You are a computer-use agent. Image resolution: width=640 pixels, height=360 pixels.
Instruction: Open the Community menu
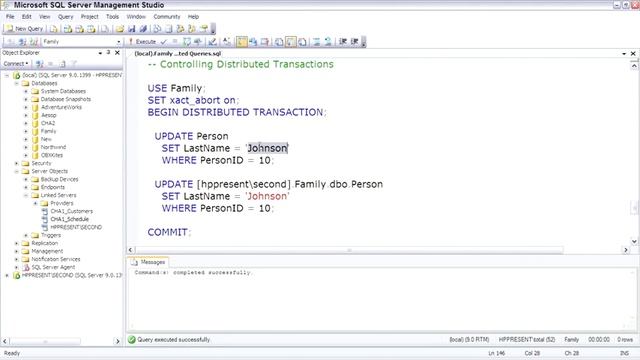[x=167, y=17]
